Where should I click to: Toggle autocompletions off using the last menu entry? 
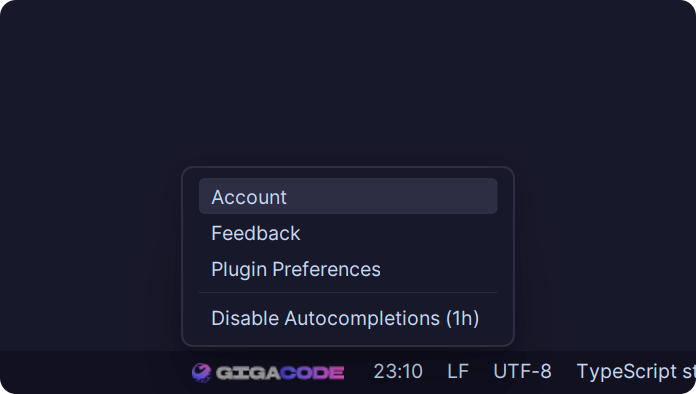348,318
